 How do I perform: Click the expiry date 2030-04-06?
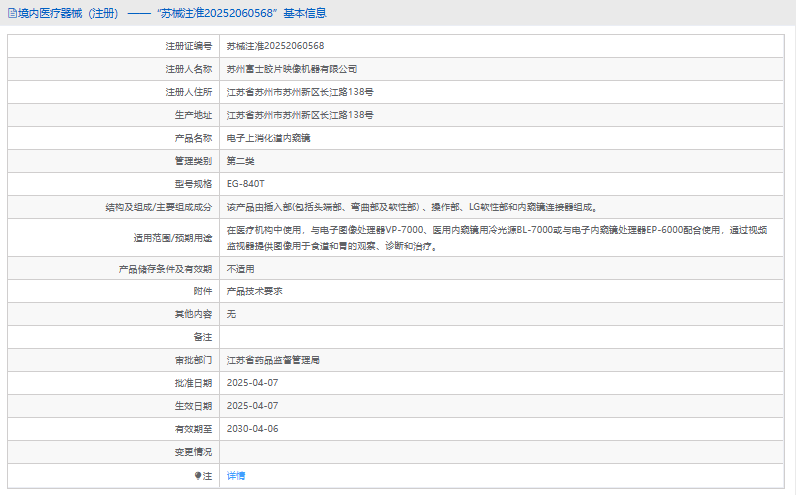(252, 429)
